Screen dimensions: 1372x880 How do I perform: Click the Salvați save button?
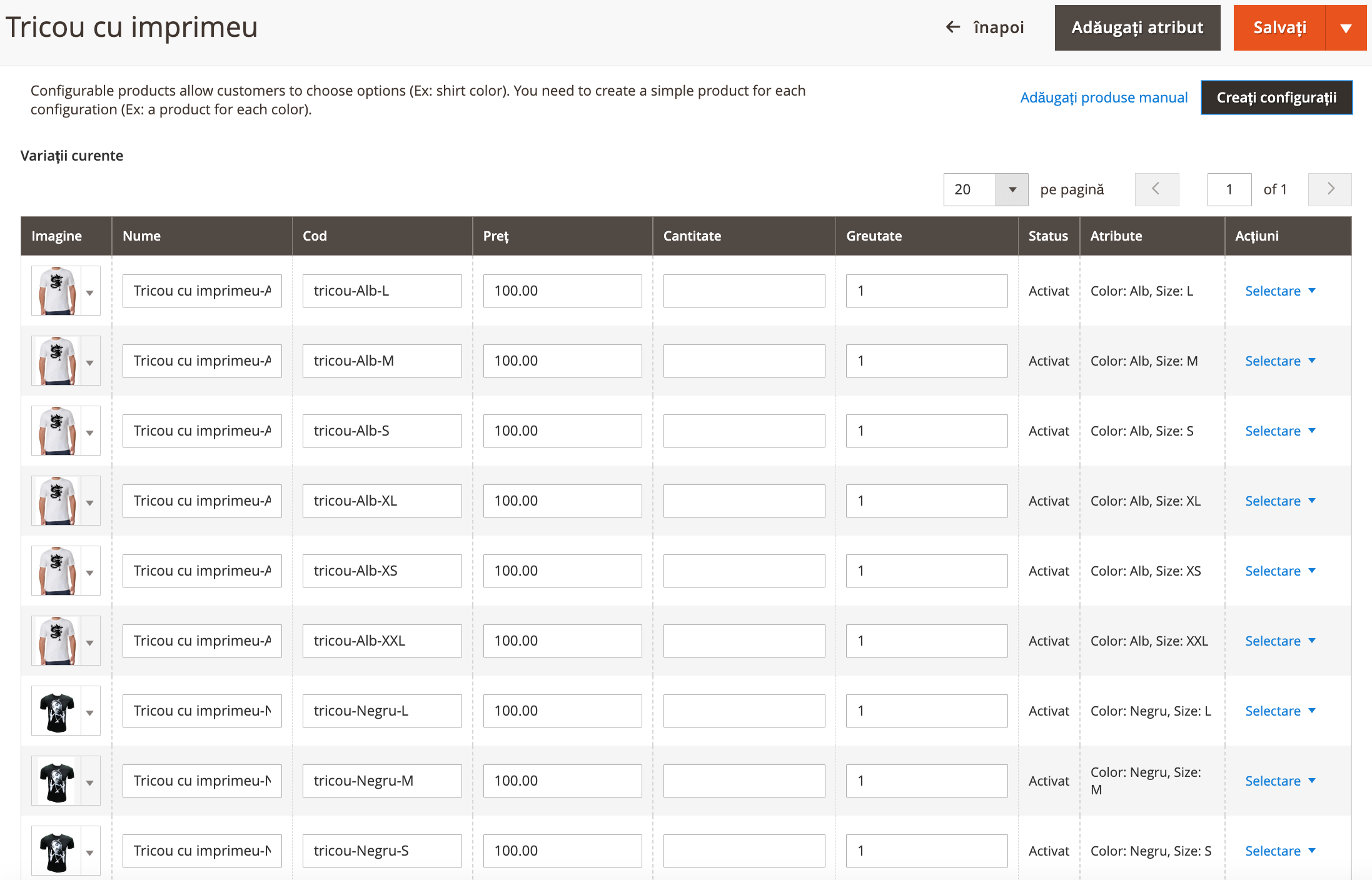(1279, 27)
